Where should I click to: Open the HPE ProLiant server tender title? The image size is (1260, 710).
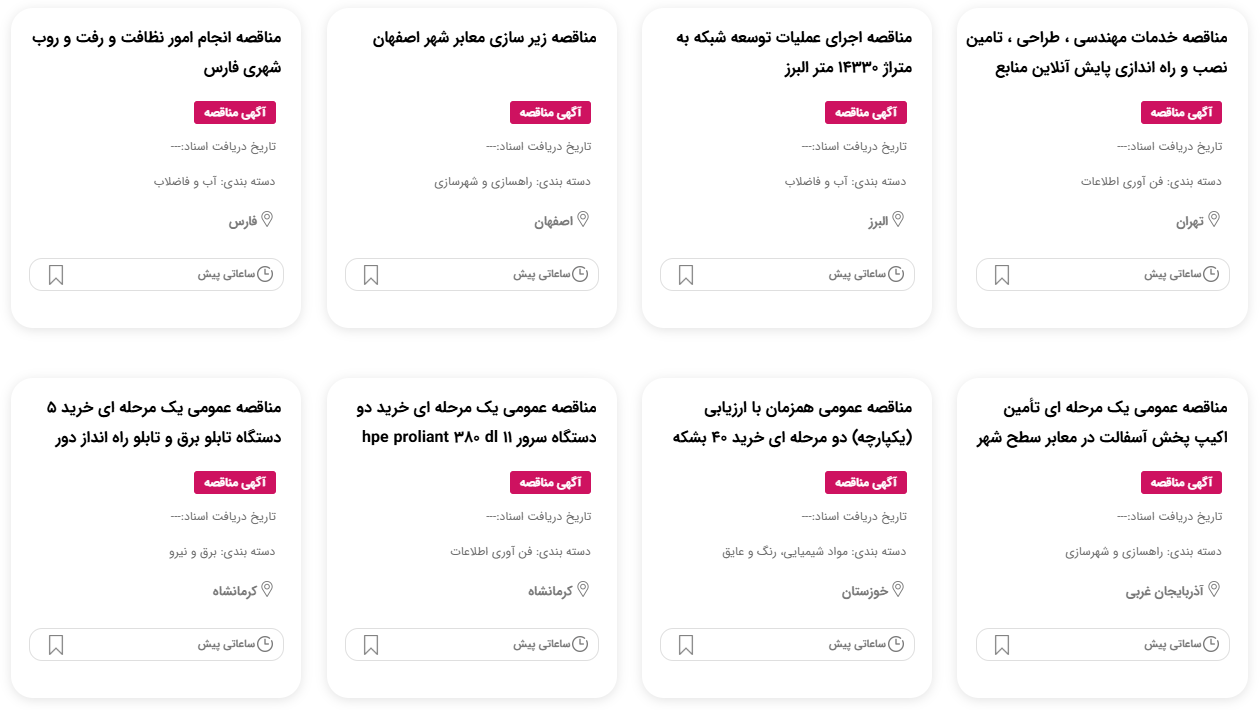(477, 423)
